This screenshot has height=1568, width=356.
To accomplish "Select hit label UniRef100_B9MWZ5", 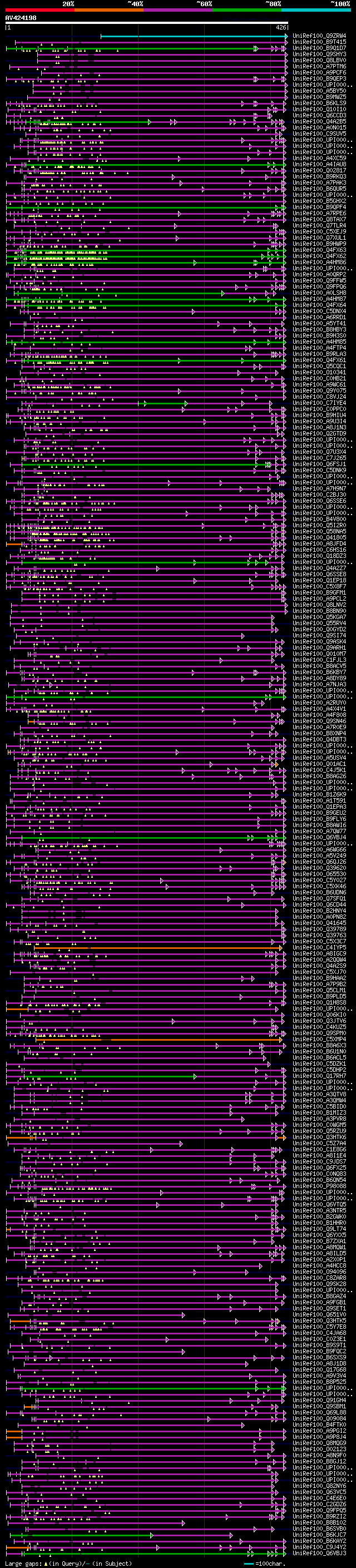I will pos(319,97).
